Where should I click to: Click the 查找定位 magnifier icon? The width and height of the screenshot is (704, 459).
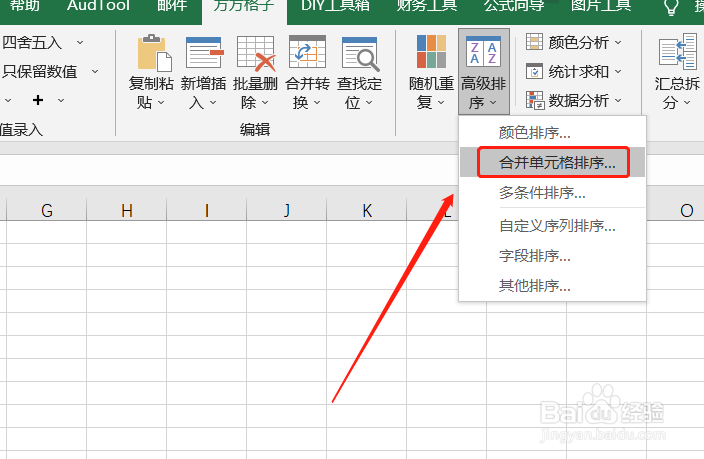coord(361,53)
